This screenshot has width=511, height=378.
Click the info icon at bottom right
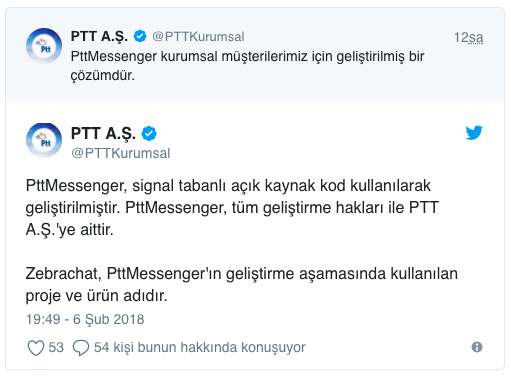(x=477, y=347)
